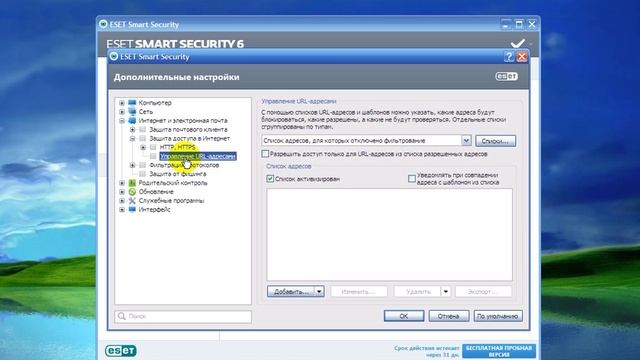Click the globe icon of Интернет и электронная почта
The width and height of the screenshot is (640, 360).
[132, 120]
